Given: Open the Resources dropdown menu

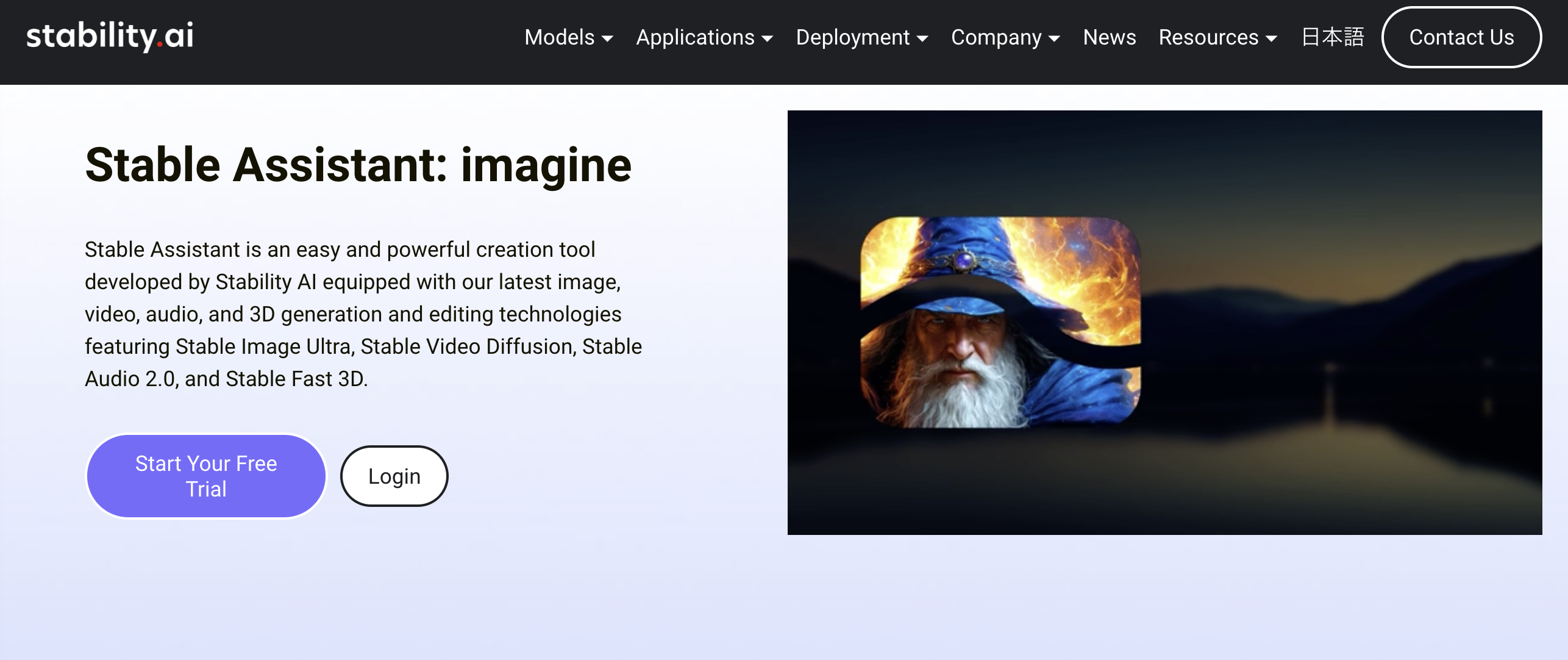Looking at the screenshot, I should click(x=1218, y=37).
